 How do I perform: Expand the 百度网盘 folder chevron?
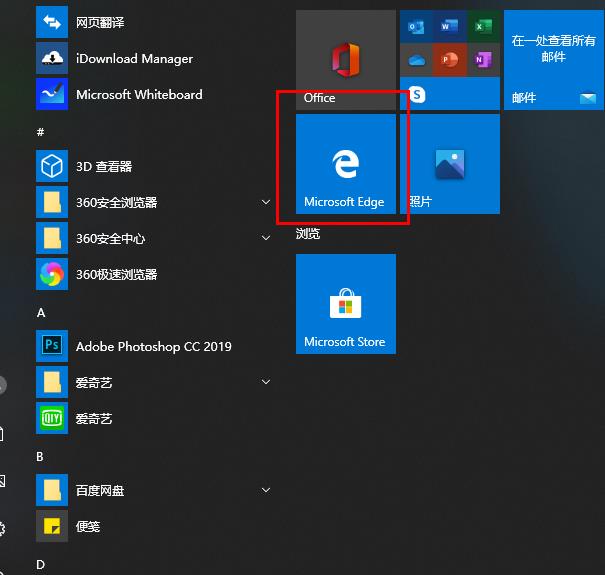point(266,491)
